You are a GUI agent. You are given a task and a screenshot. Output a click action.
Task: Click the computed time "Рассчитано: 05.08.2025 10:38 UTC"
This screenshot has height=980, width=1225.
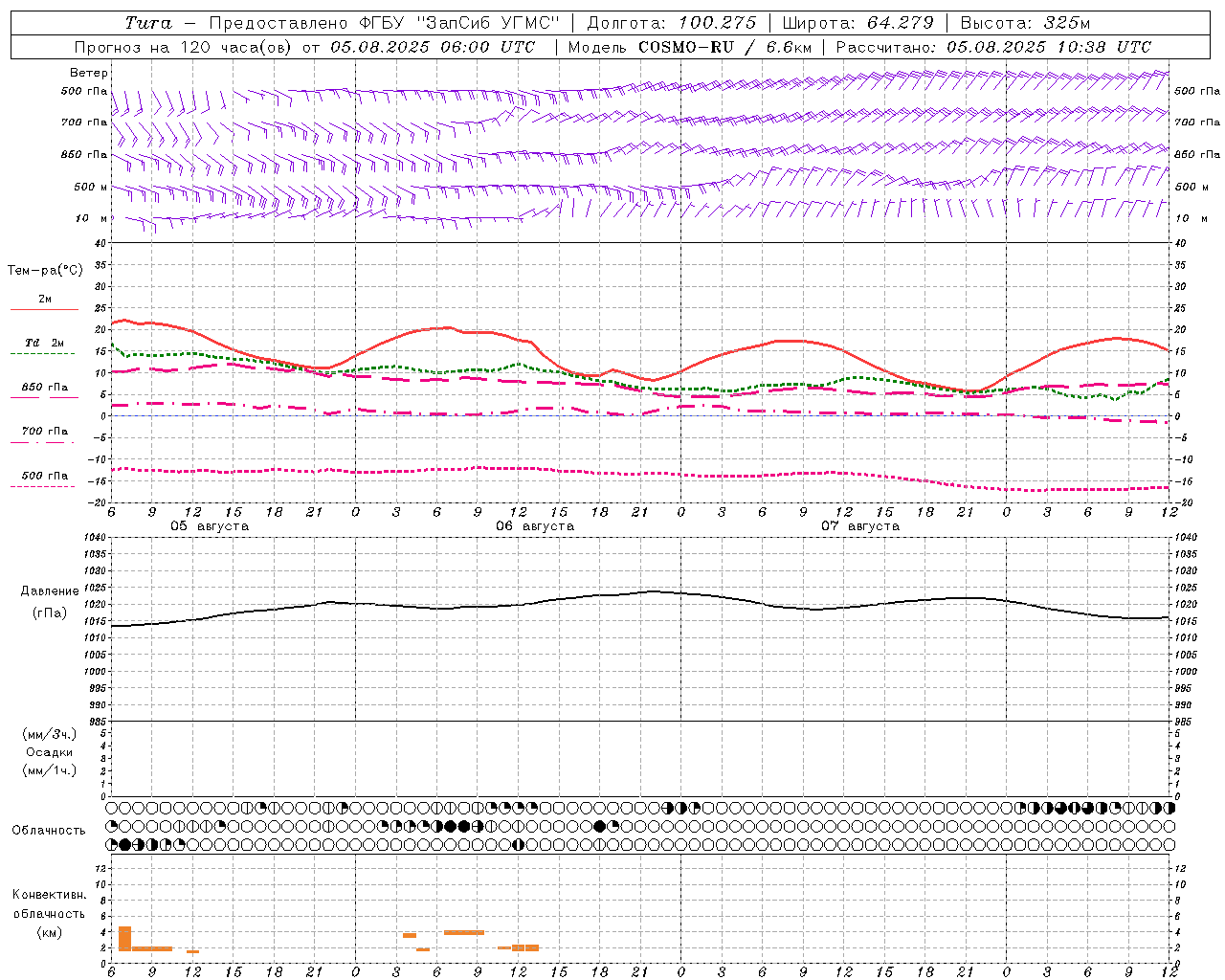[993, 47]
